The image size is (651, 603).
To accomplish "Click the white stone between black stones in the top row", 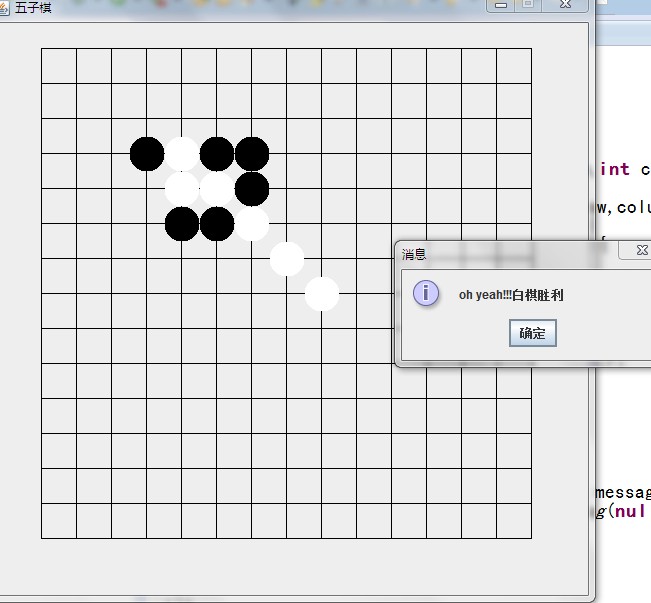I will (x=182, y=154).
